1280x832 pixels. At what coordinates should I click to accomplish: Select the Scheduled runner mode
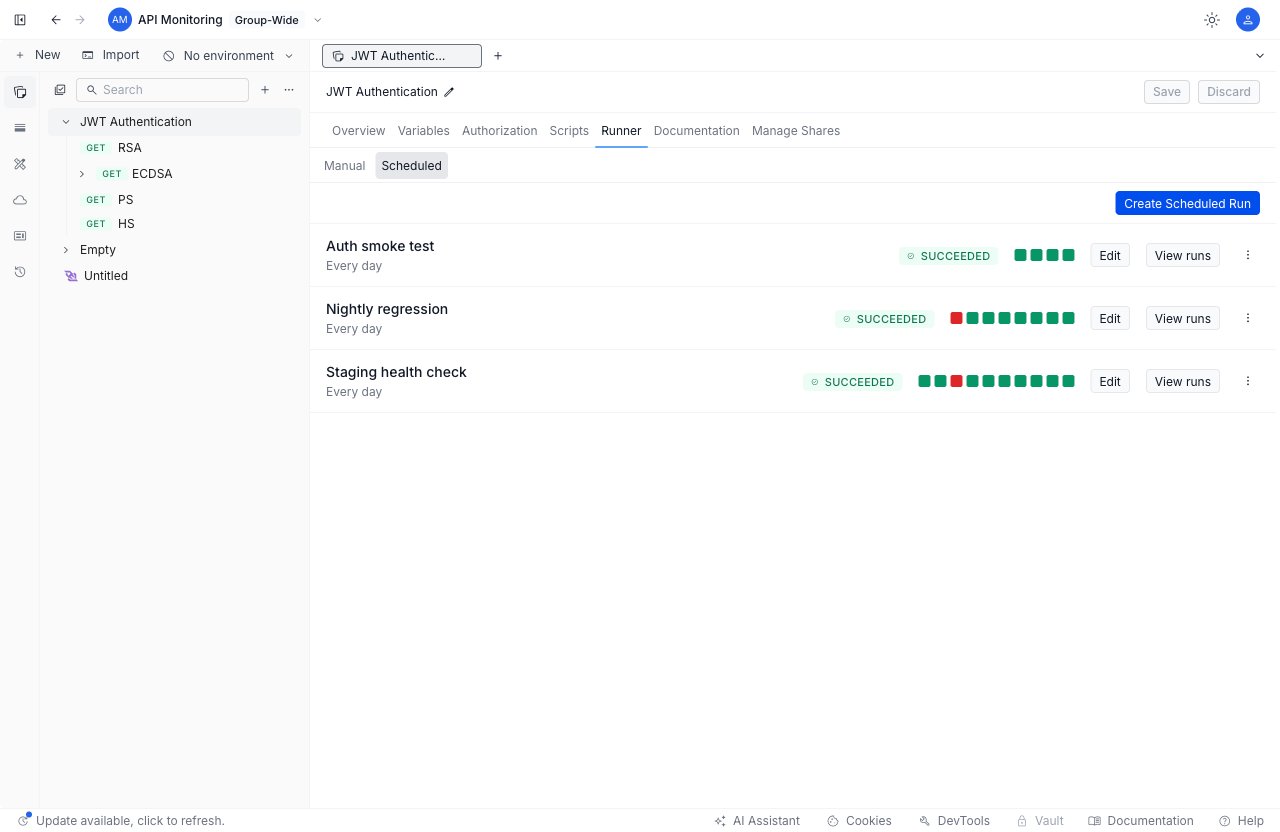411,166
